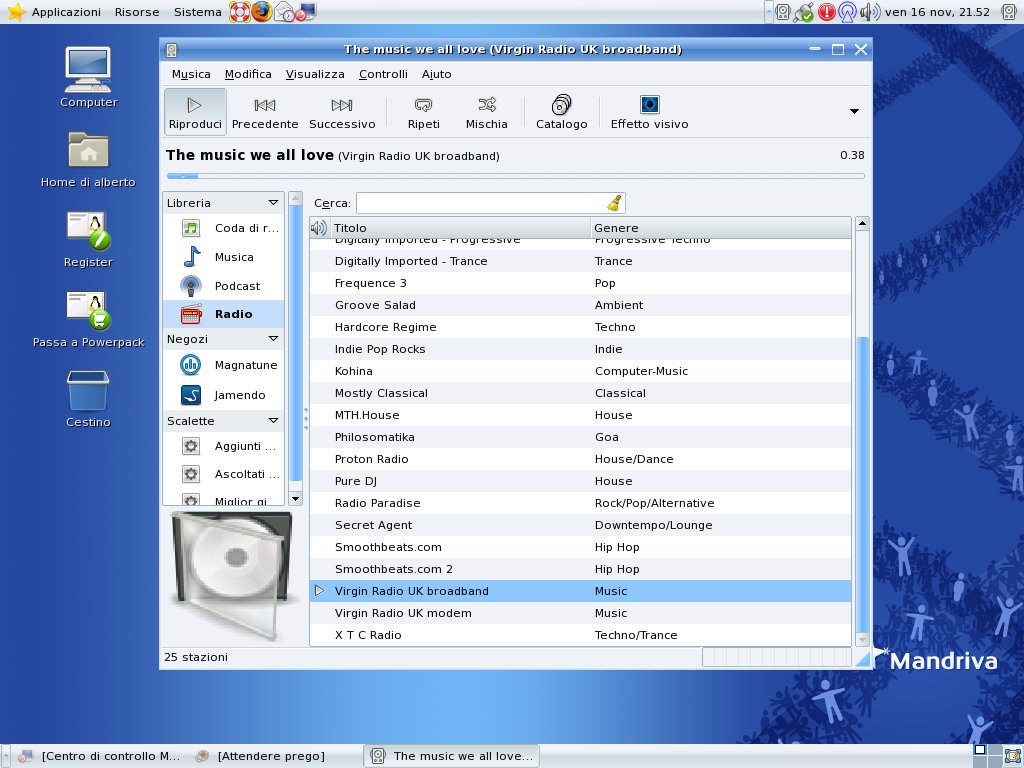Sort stations by the Genere column
This screenshot has height=768, width=1024.
721,228
